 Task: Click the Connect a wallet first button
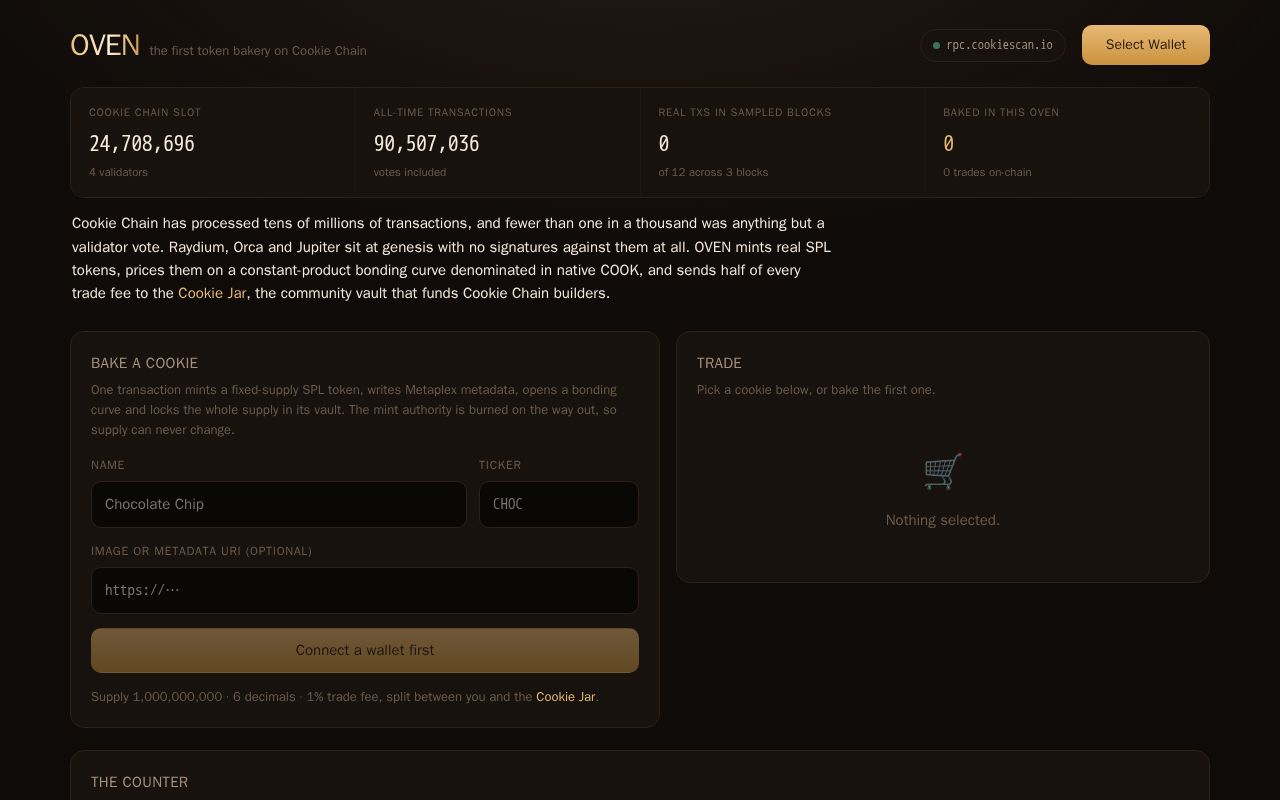point(365,650)
